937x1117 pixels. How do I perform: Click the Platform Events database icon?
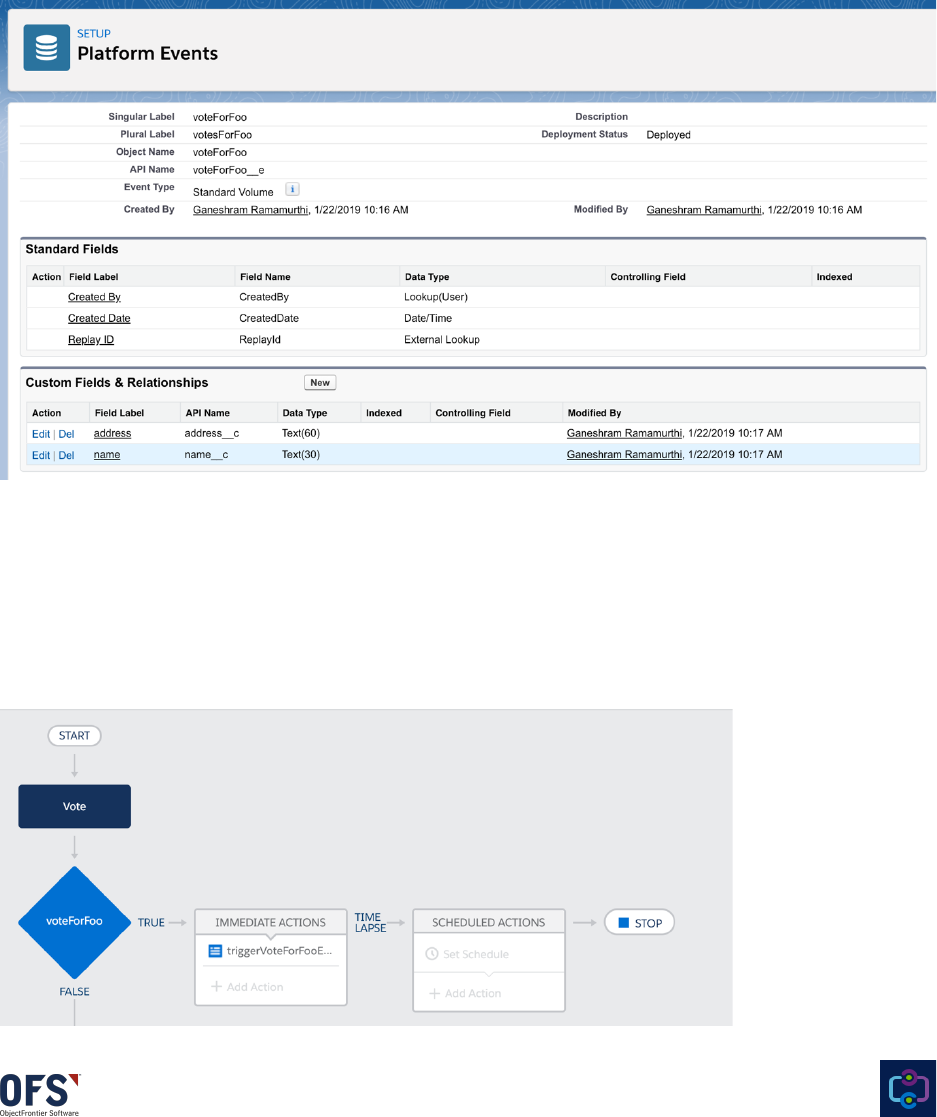pos(46,48)
